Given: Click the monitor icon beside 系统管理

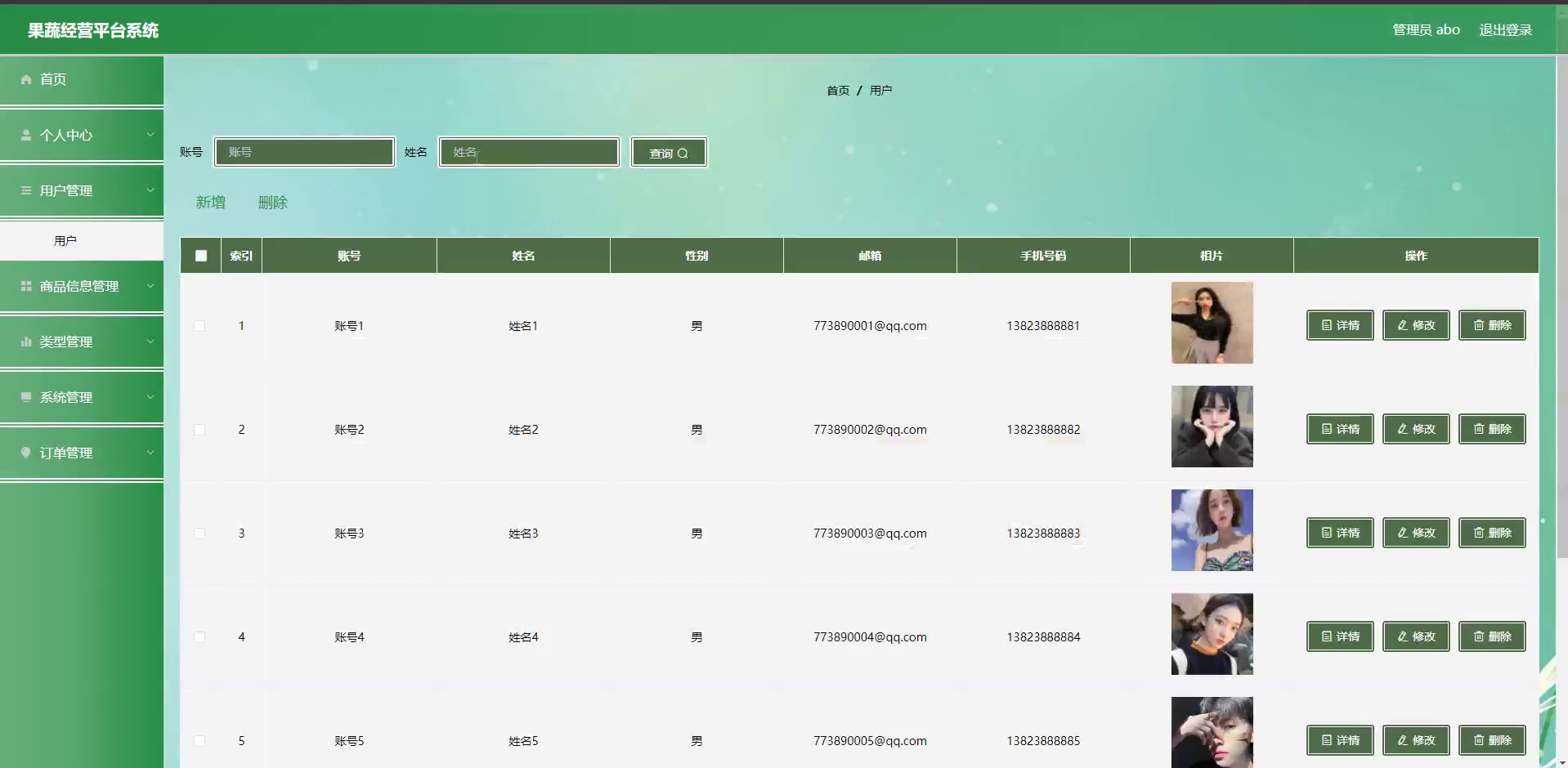Looking at the screenshot, I should point(26,397).
